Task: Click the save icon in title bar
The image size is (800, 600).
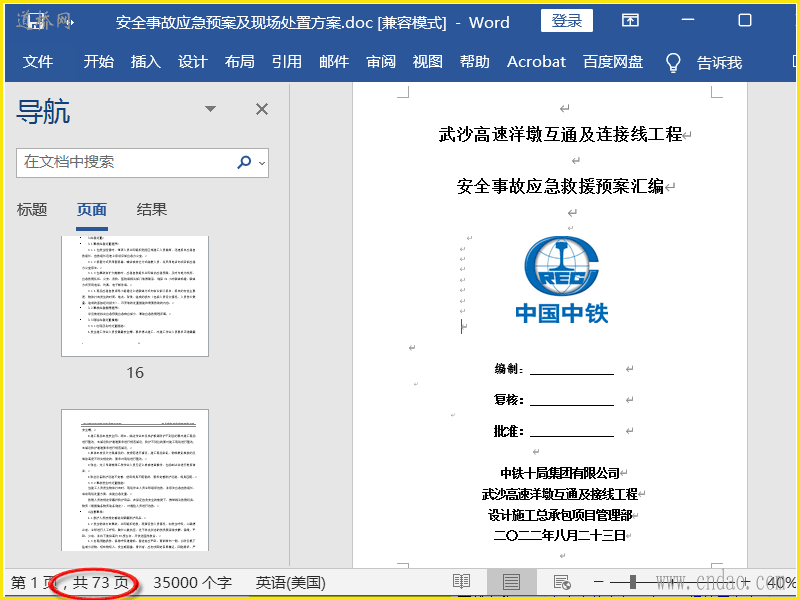Action: 35,21
